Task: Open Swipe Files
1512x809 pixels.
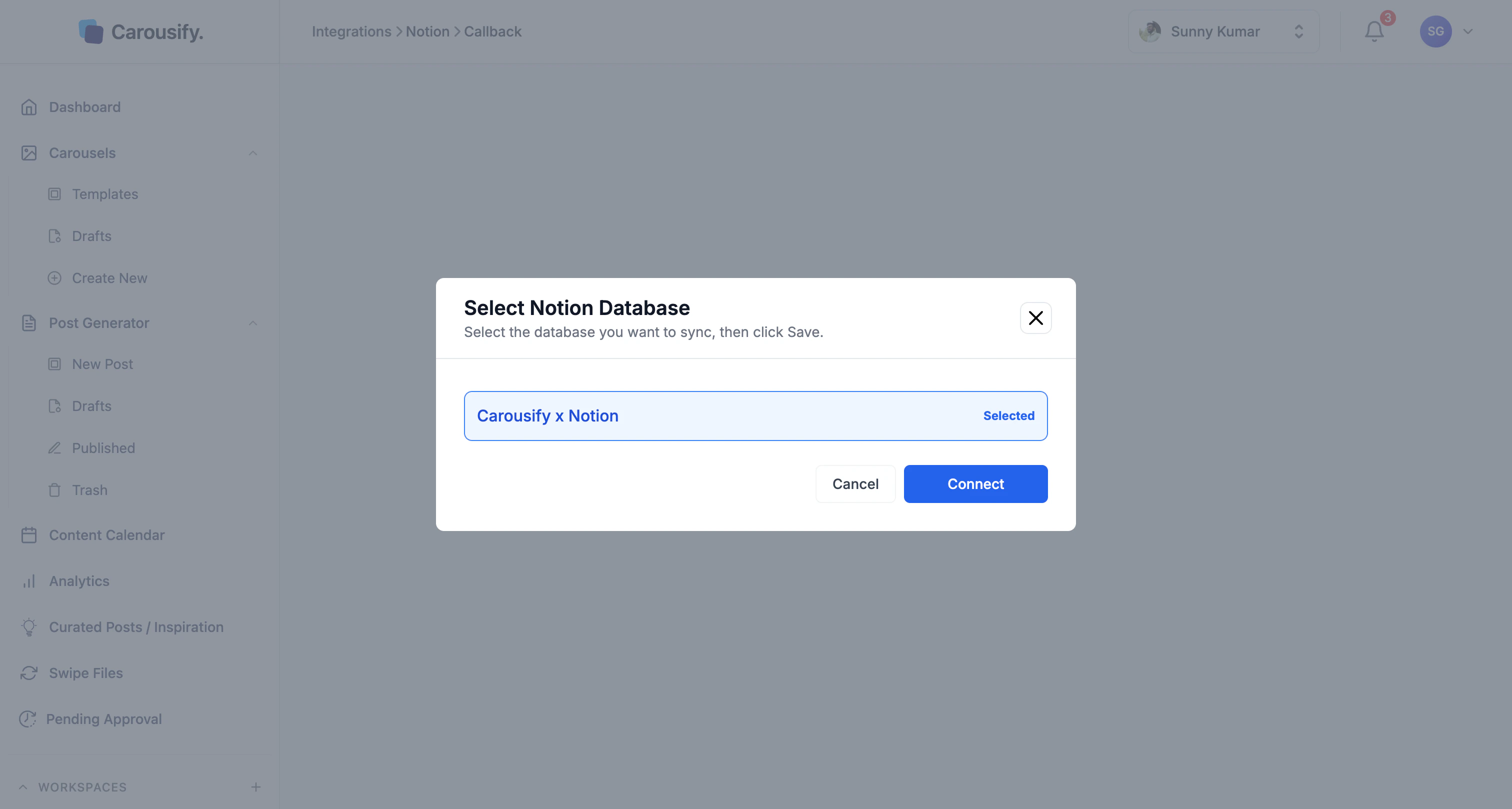Action: (86, 673)
